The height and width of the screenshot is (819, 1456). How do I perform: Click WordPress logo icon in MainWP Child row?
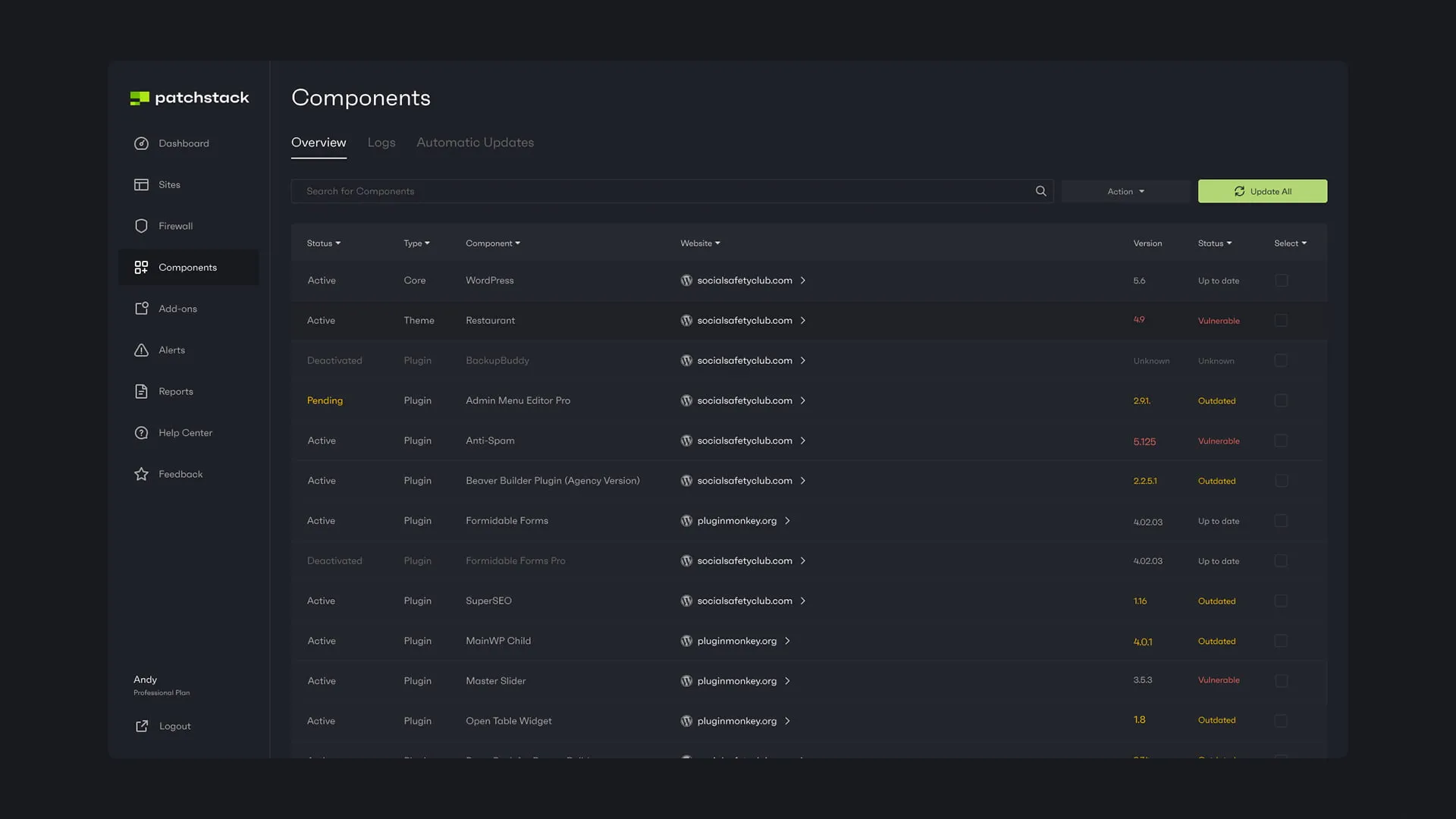(x=686, y=641)
